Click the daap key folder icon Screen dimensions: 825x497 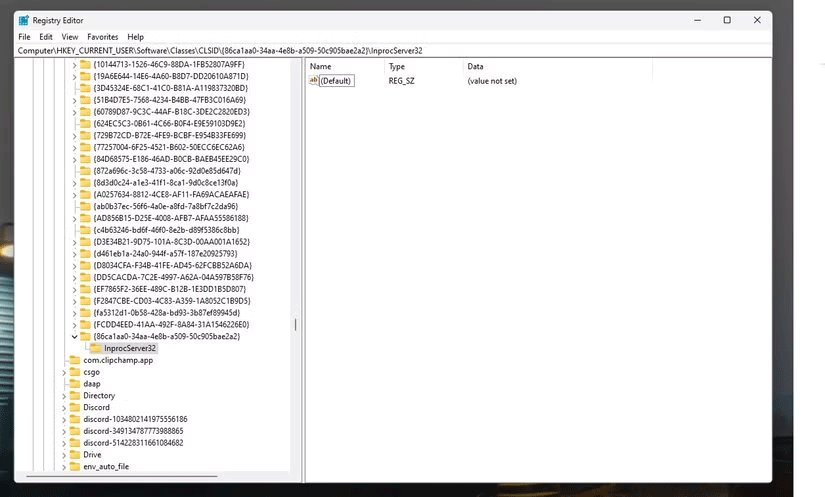(74, 384)
